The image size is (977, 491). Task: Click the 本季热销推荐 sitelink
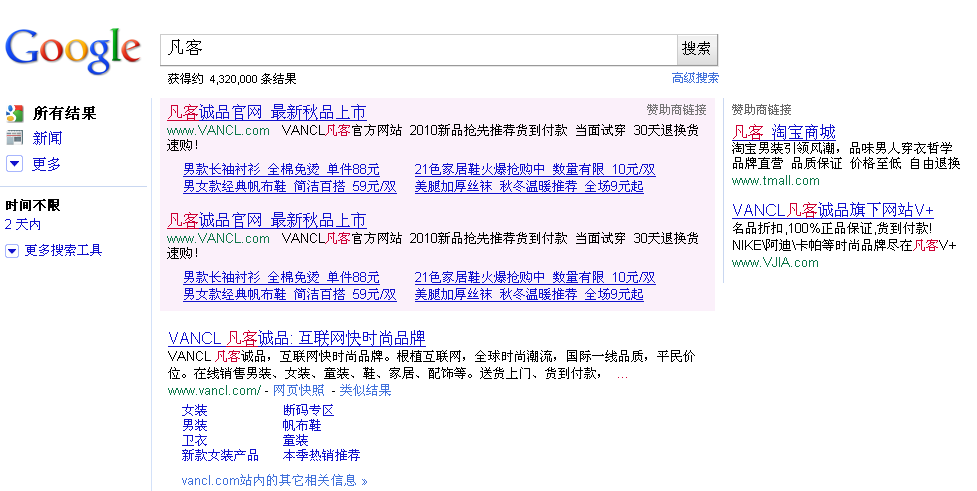point(322,455)
